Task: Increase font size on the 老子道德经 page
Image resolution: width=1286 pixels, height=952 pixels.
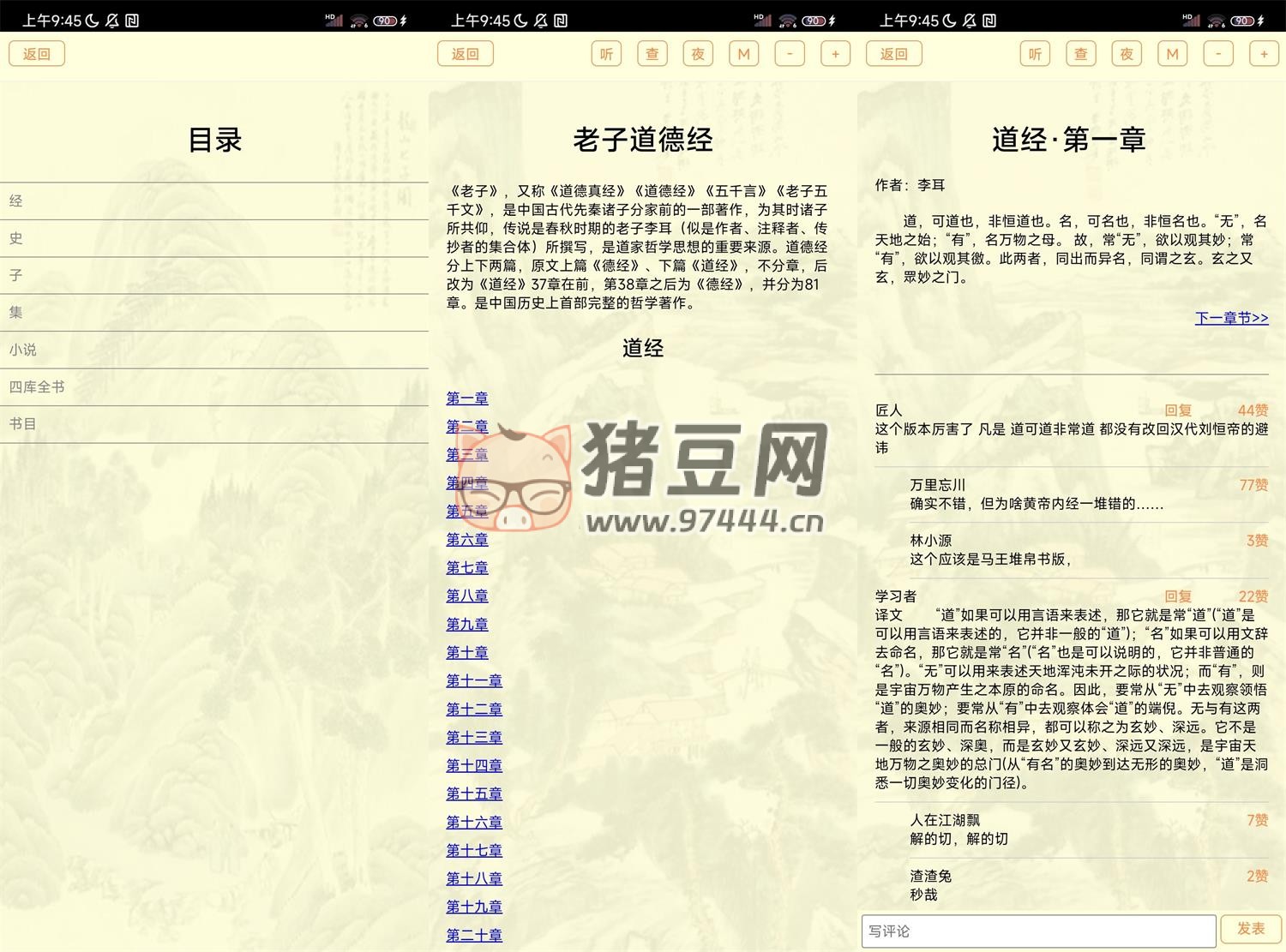Action: point(835,54)
